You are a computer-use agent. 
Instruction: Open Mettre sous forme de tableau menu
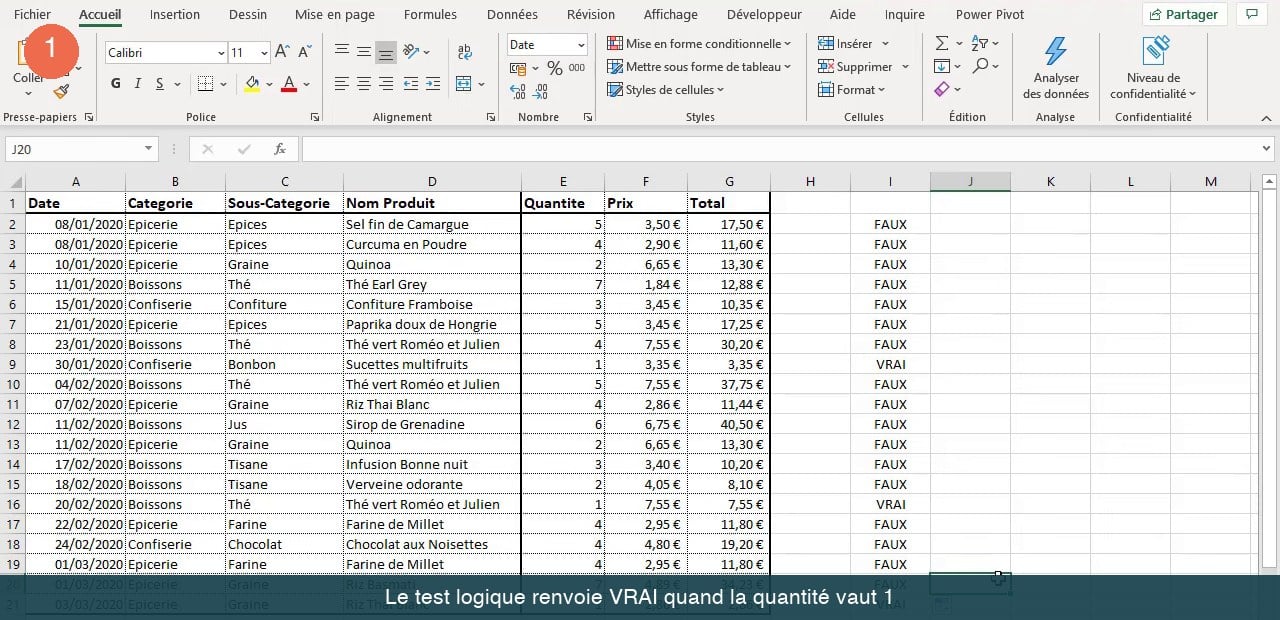tap(699, 67)
